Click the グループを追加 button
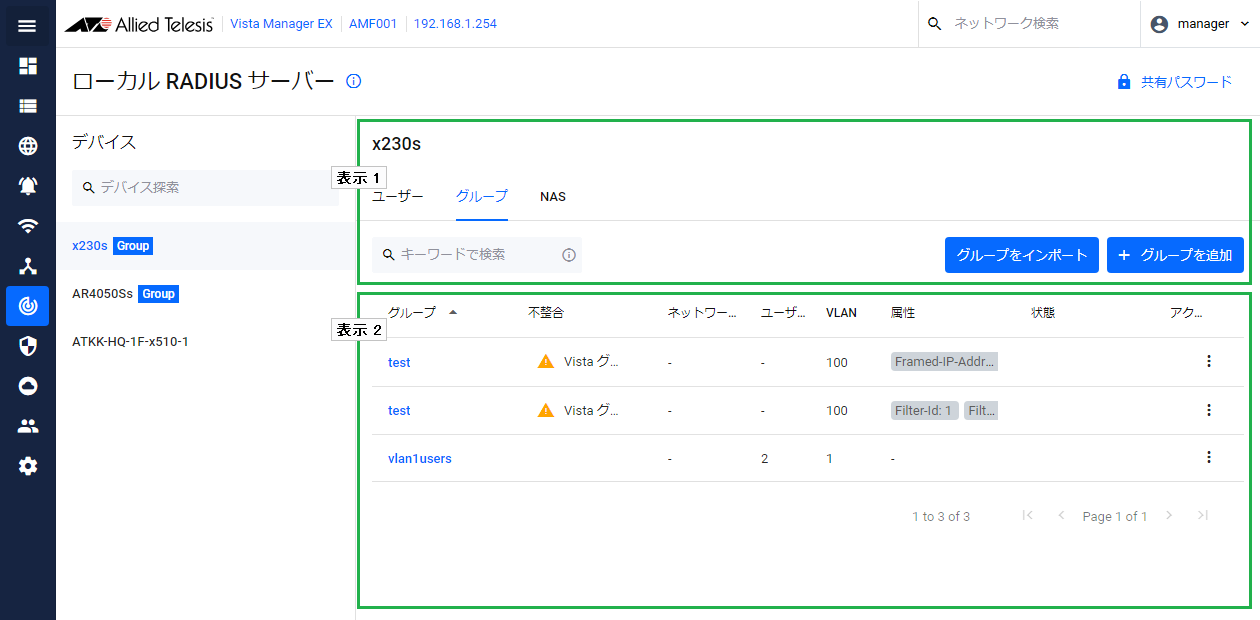Screen dimensions: 1260x620 [x=1175, y=255]
